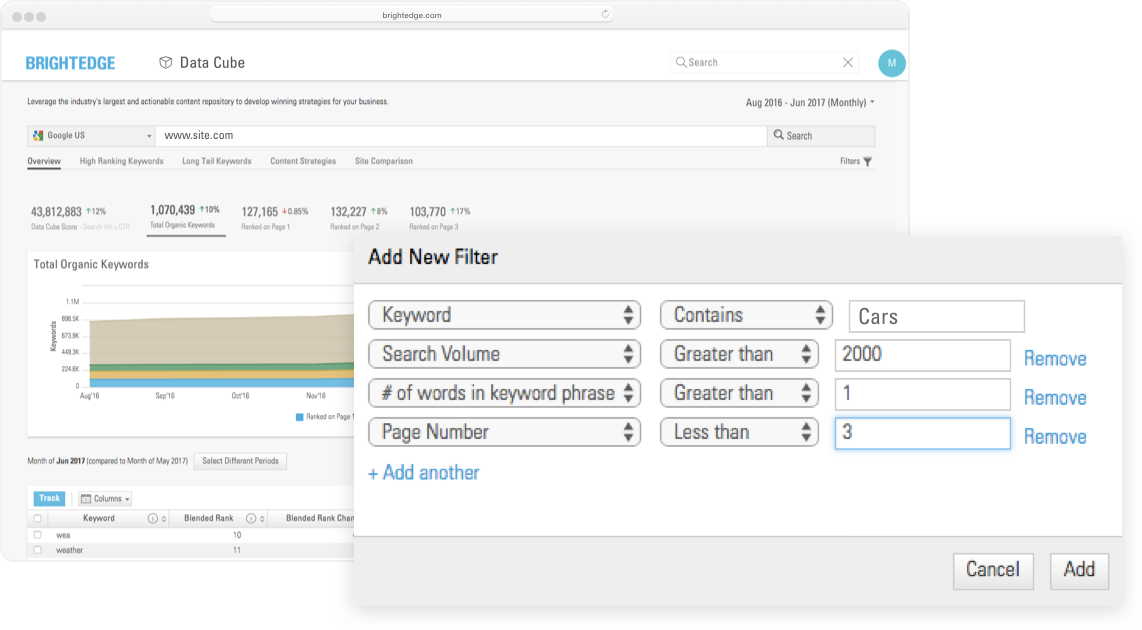Image resolution: width=1142 pixels, height=630 pixels.
Task: Expand the Google US search engine dropdown
Action: point(92,135)
